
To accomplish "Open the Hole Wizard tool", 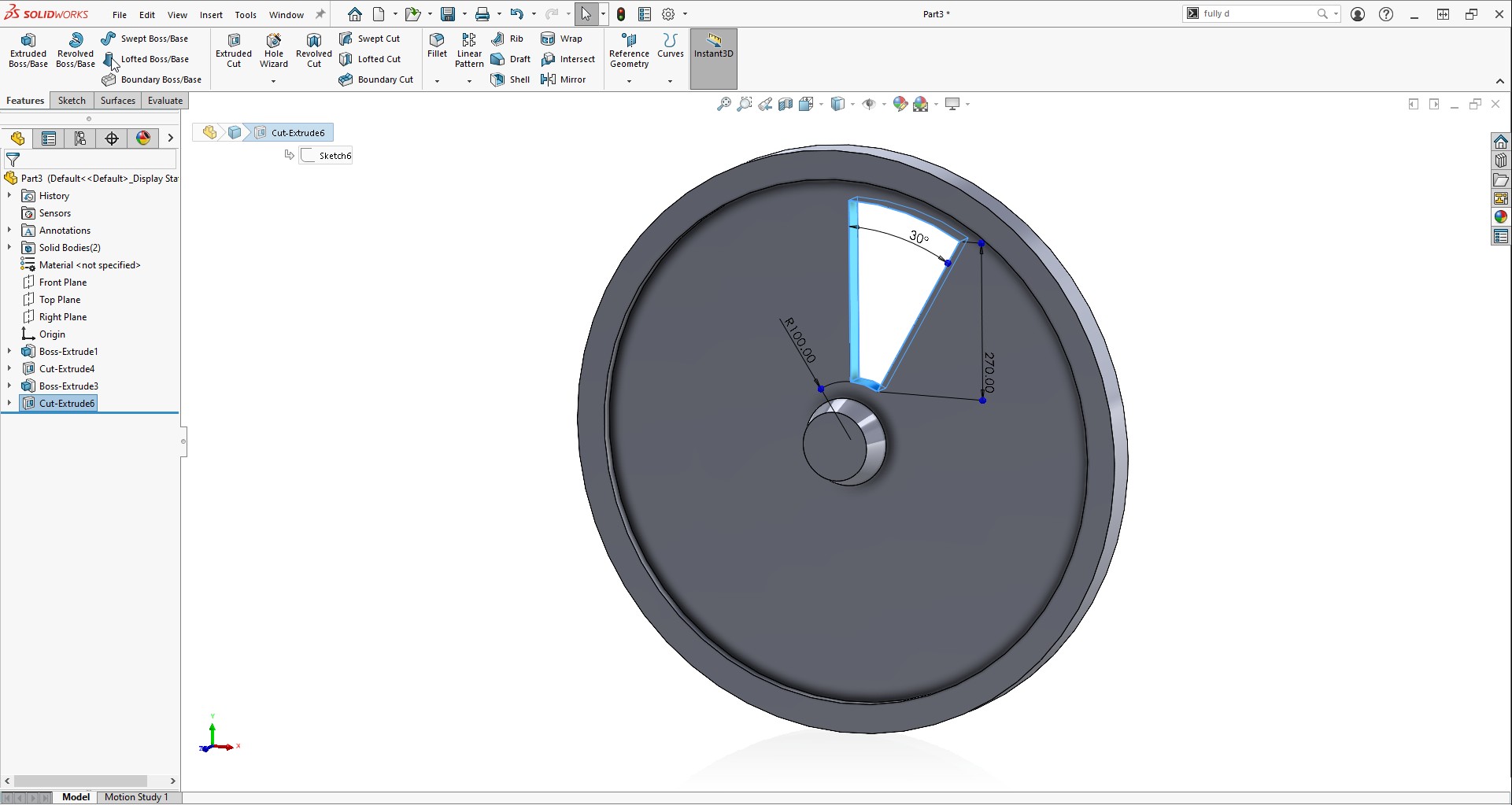I will pos(273,49).
